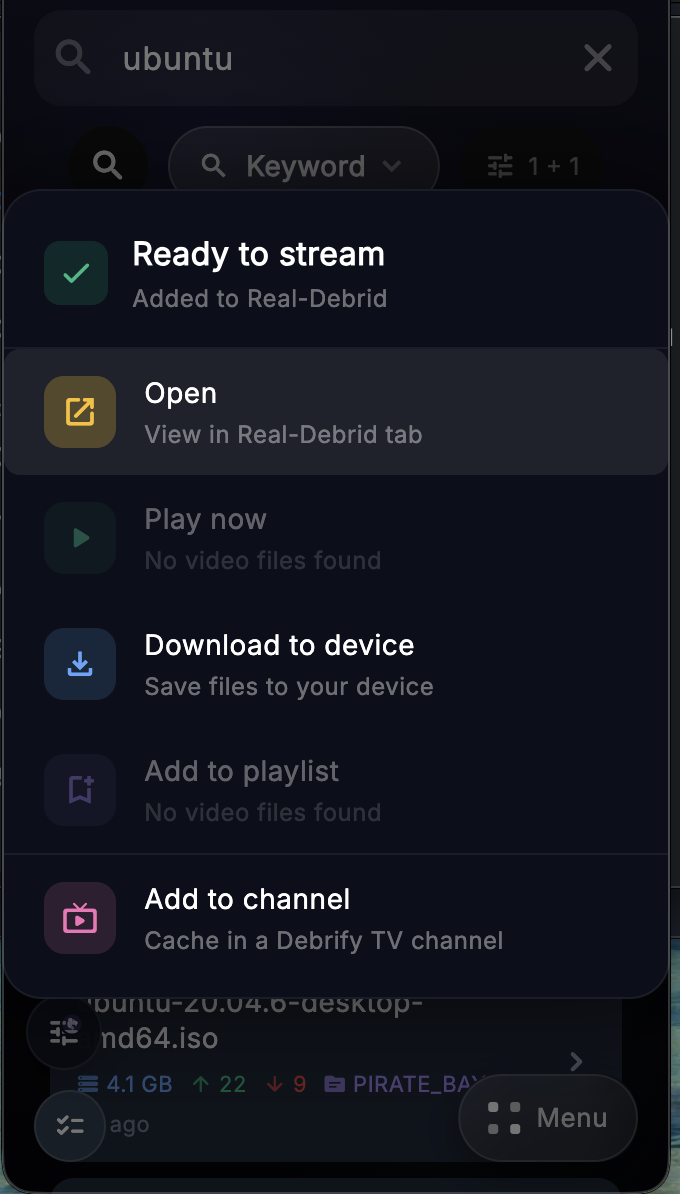Click the Play now triangle icon
The width and height of the screenshot is (680, 1194).
[79, 537]
